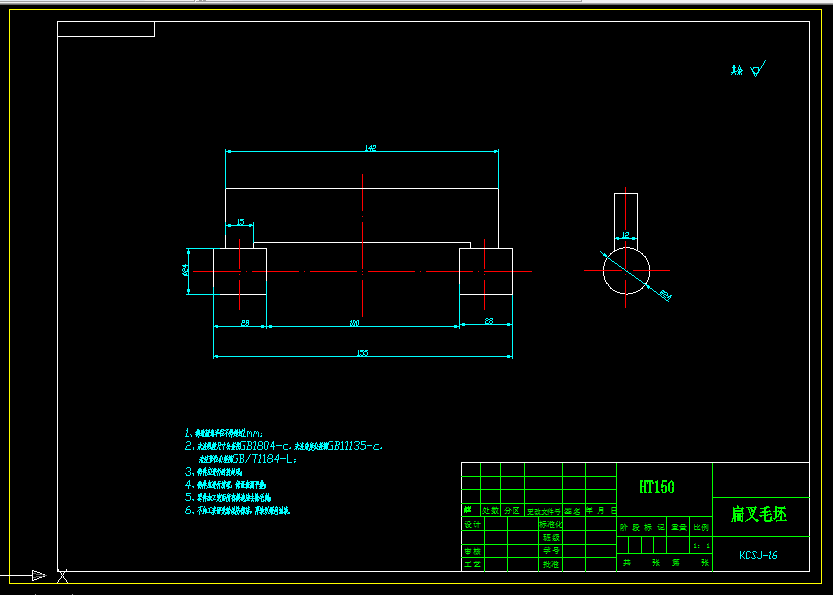This screenshot has height=595, width=833.
Task: Click the 标准化 label in title block
Action: click(551, 524)
